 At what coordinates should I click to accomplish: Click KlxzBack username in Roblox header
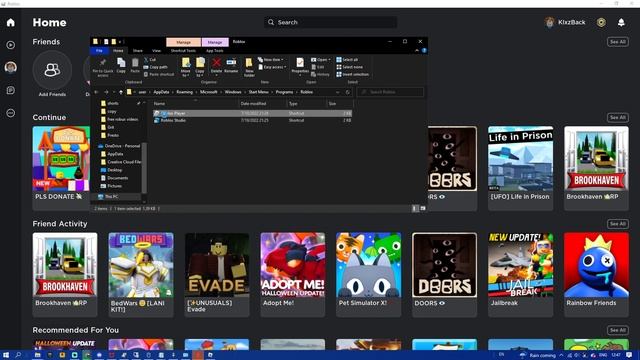click(571, 22)
